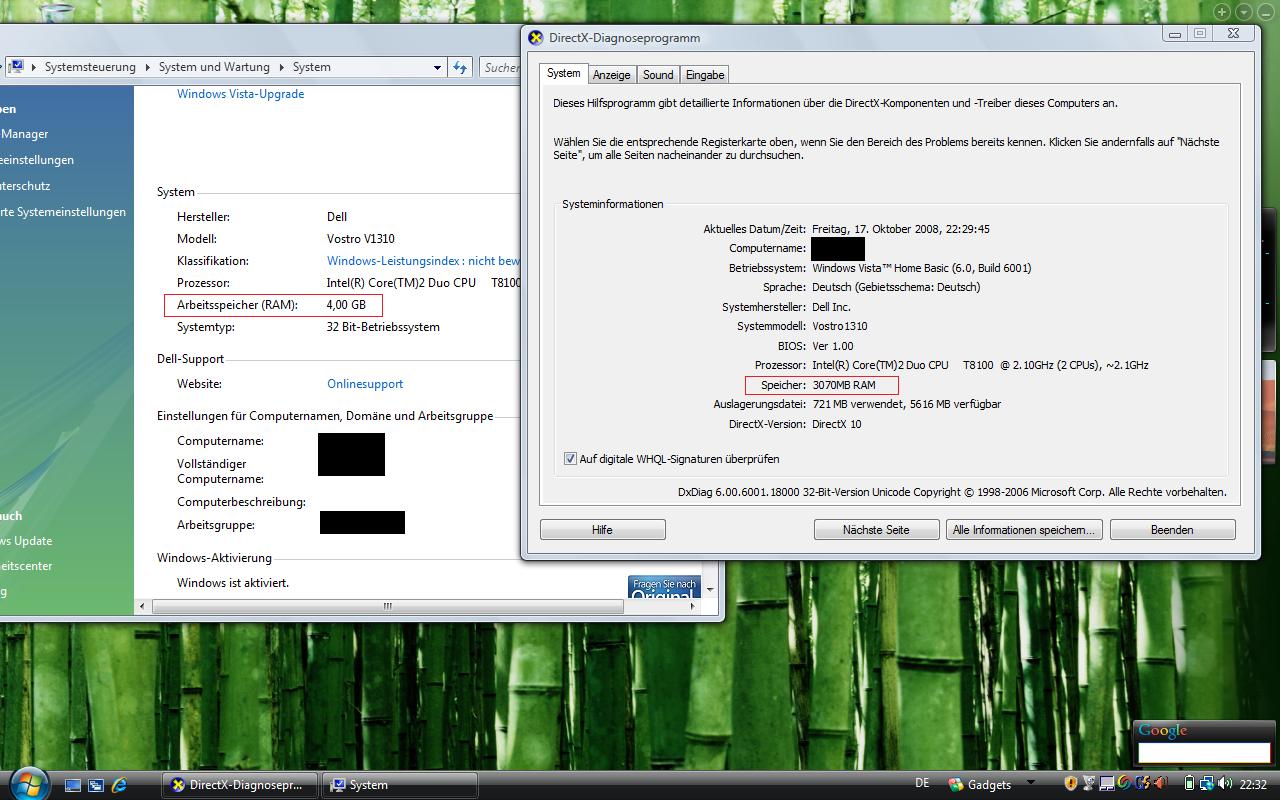Screen dimensions: 1280x800
Task: Click the Hilfe button
Action: tap(602, 530)
